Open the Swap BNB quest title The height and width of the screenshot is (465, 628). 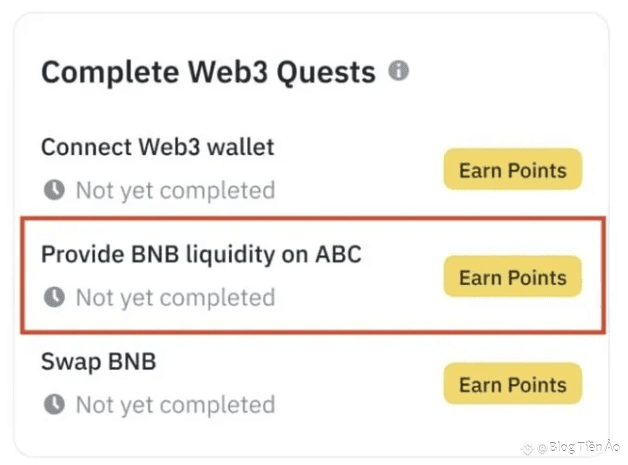pyautogui.click(x=99, y=362)
